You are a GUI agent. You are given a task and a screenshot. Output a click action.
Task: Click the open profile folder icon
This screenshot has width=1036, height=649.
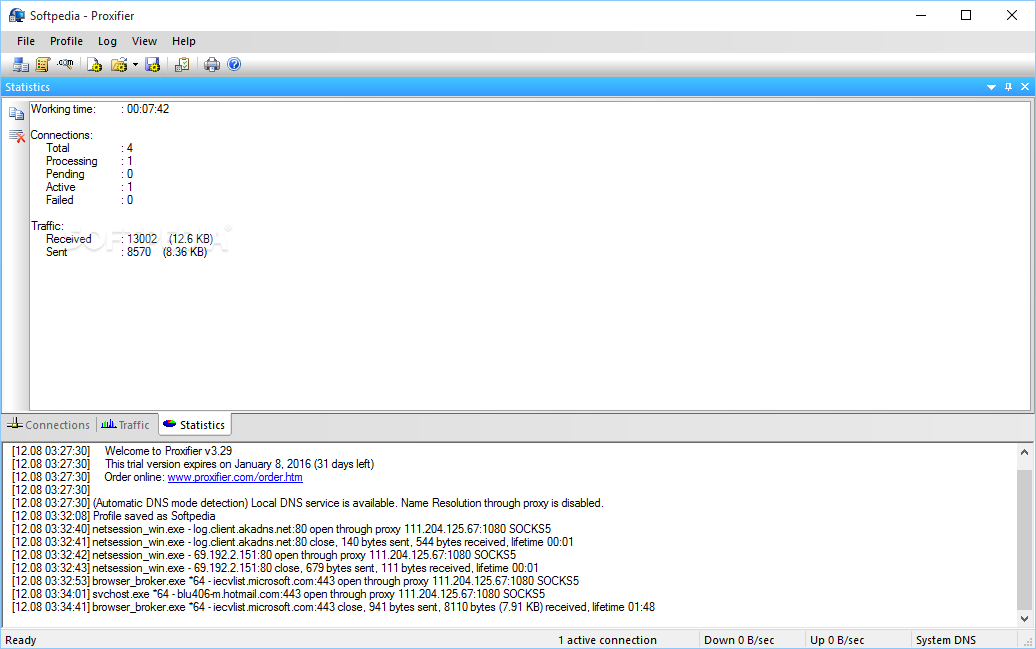pos(119,64)
